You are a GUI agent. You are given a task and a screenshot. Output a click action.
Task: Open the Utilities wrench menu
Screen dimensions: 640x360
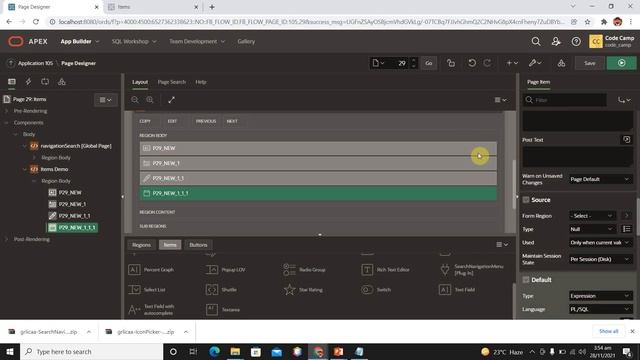[x=535, y=63]
